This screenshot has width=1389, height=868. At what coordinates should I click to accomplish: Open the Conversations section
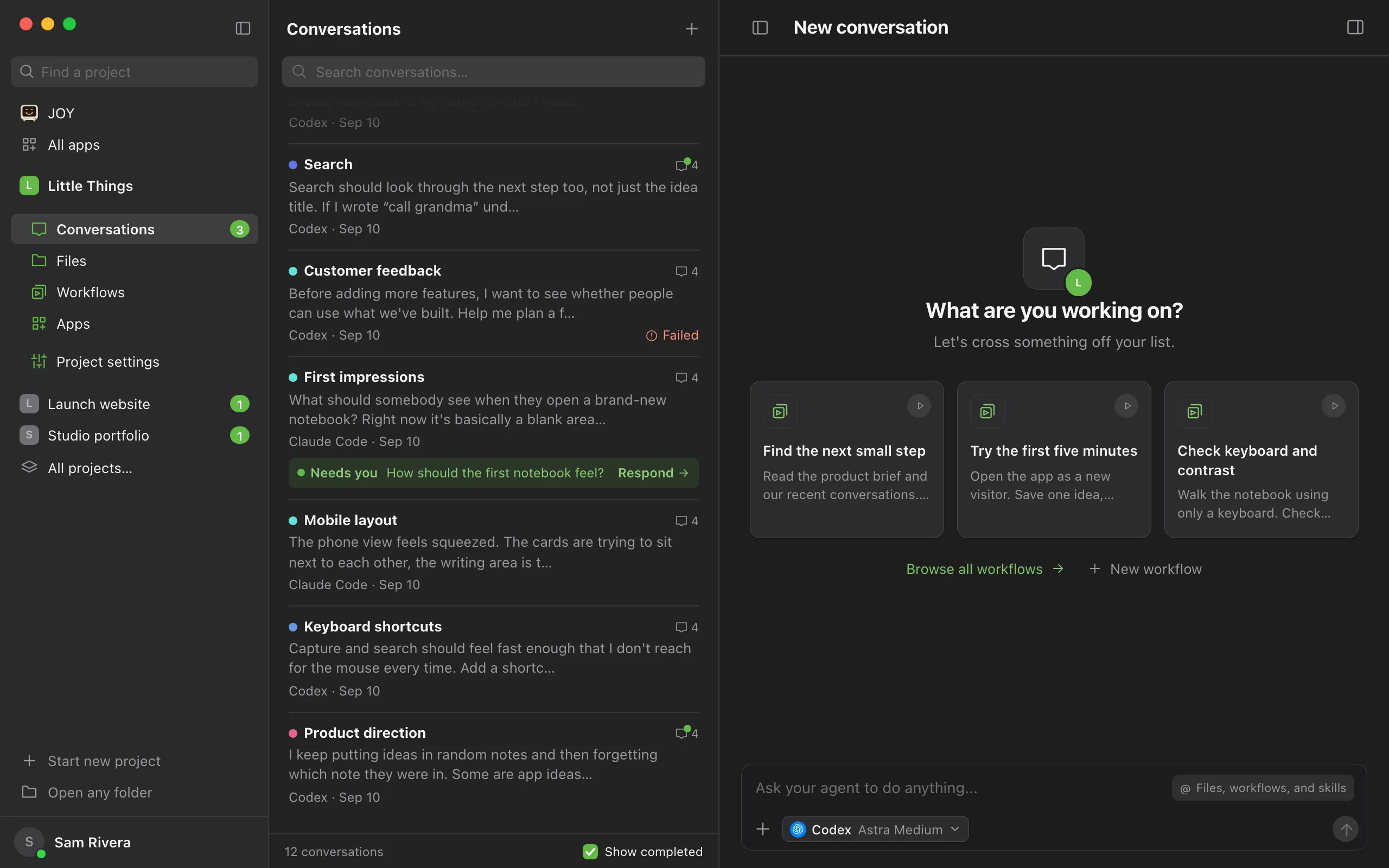click(x=135, y=229)
